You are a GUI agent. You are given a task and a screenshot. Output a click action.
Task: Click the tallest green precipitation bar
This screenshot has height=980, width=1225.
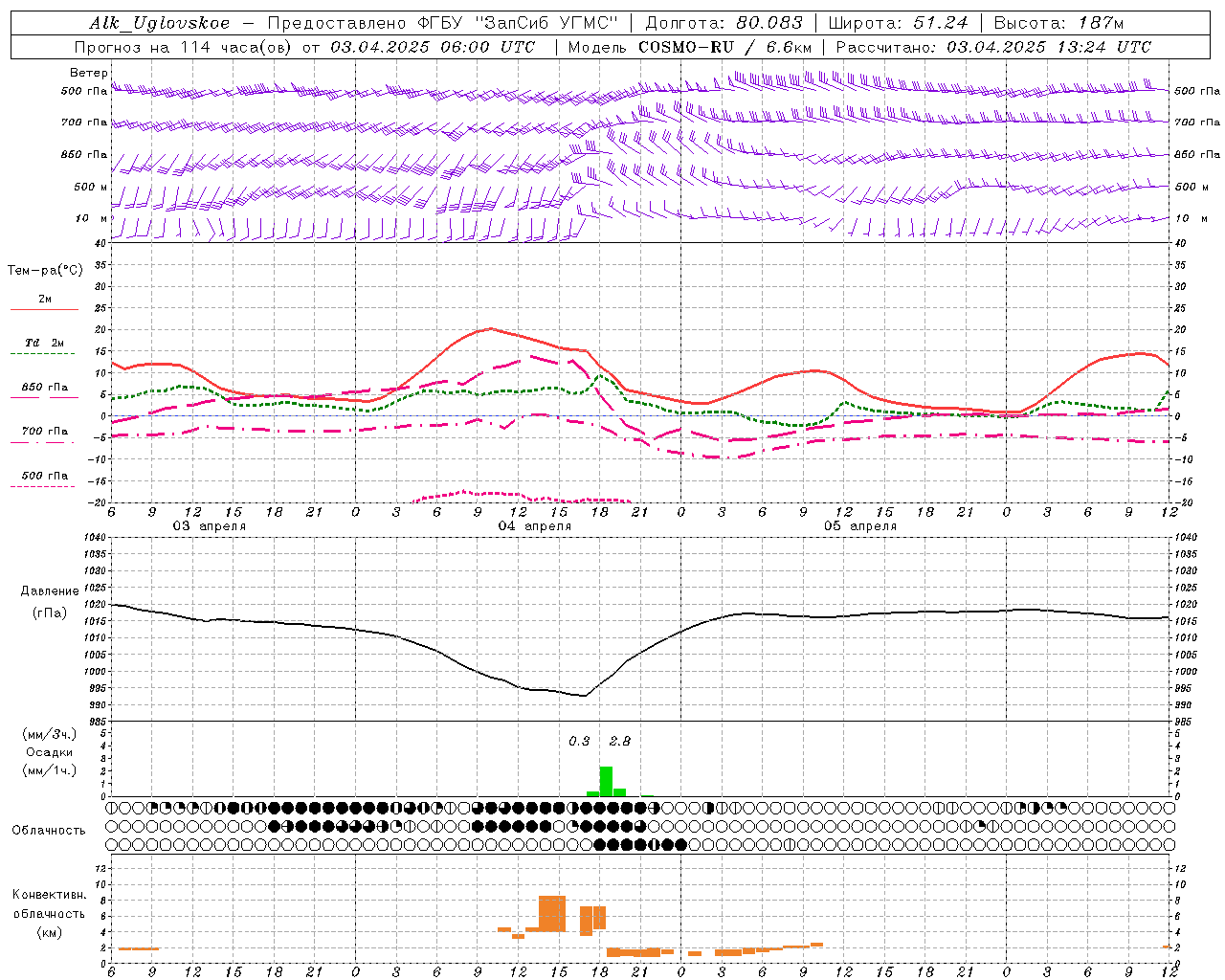pyautogui.click(x=606, y=781)
